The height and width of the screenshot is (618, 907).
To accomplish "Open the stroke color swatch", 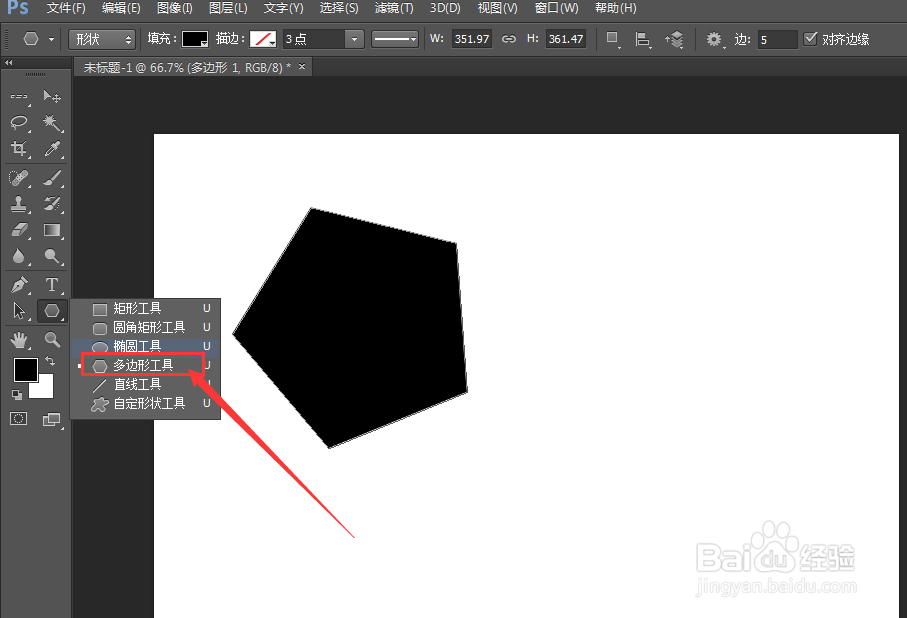I will [x=263, y=39].
